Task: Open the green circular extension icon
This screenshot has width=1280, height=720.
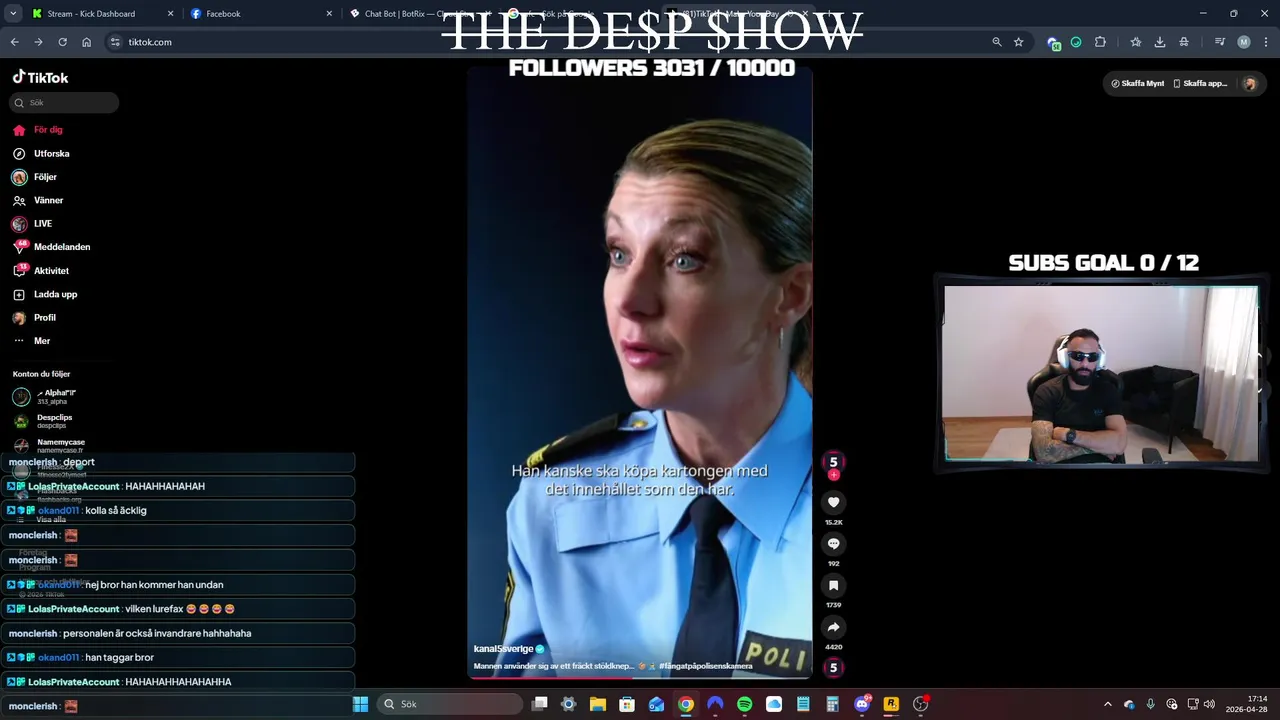Action: [1076, 42]
